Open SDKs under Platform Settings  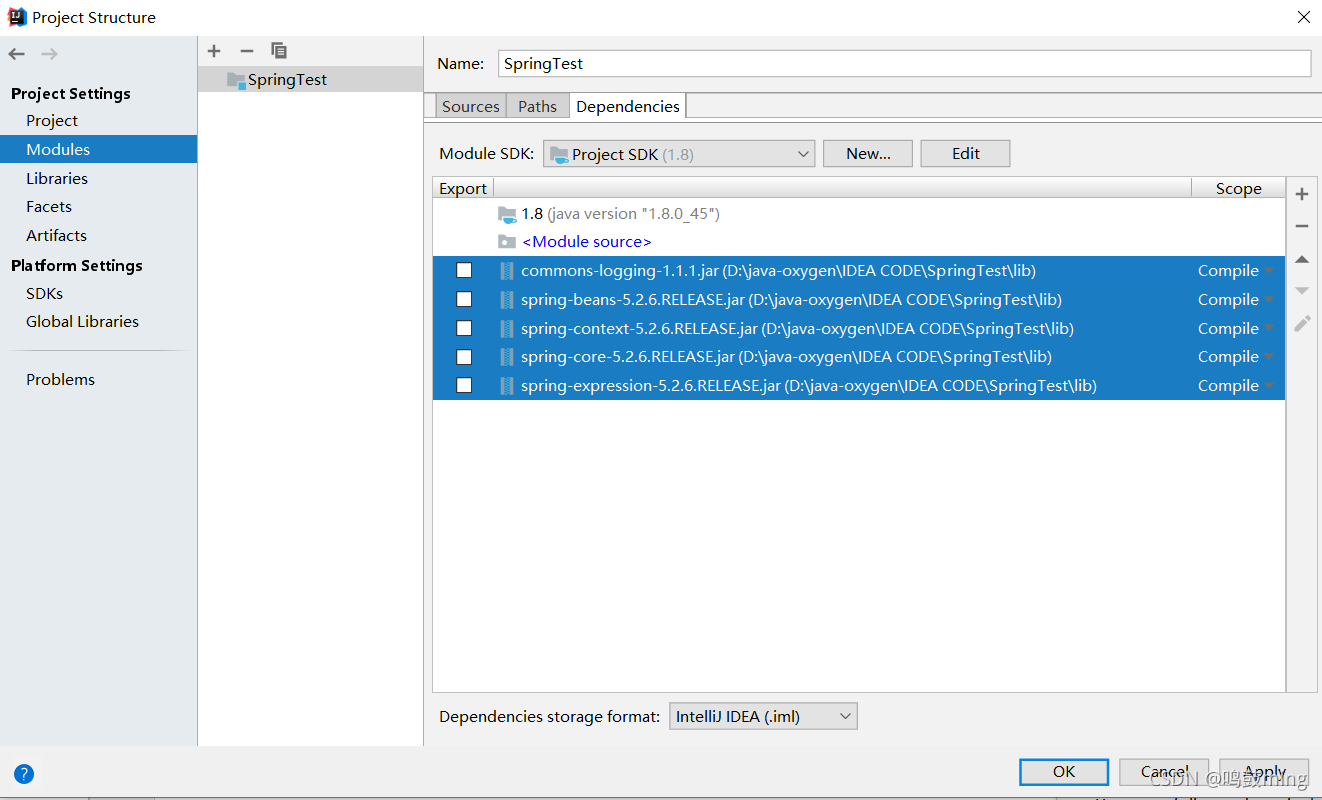click(x=44, y=294)
